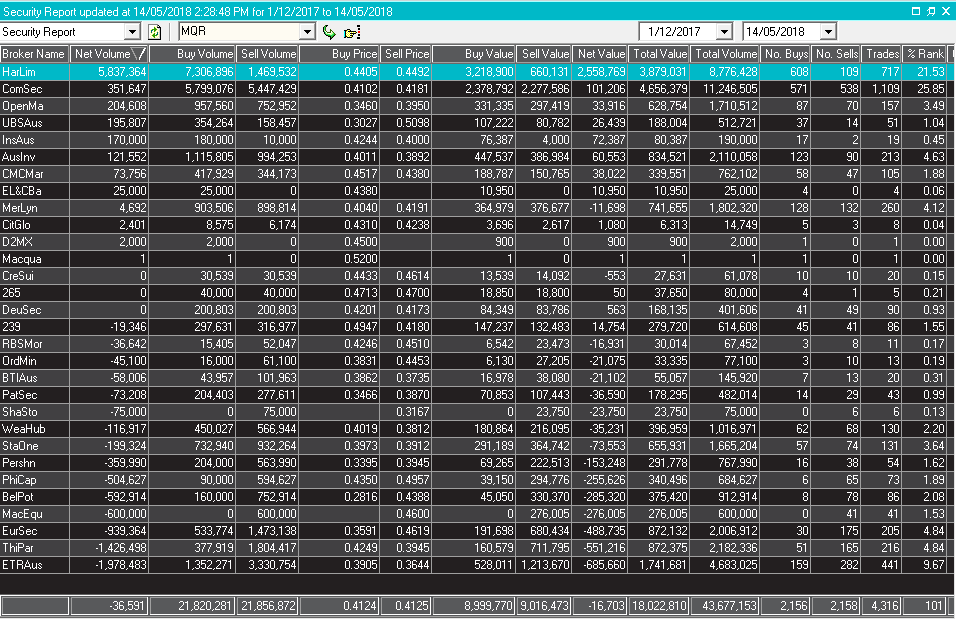Click the 5,837,364 net volume cell
This screenshot has height=619, width=956.
pos(109,71)
